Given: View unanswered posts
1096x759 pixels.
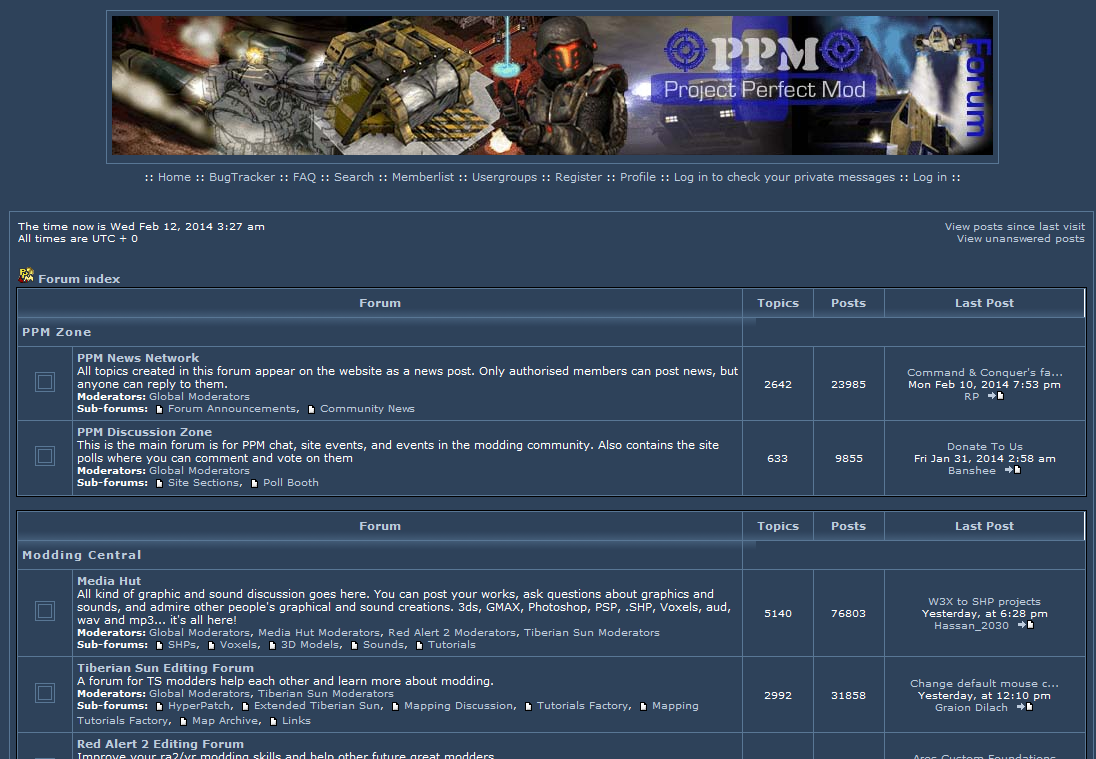Looking at the screenshot, I should (x=1021, y=238).
